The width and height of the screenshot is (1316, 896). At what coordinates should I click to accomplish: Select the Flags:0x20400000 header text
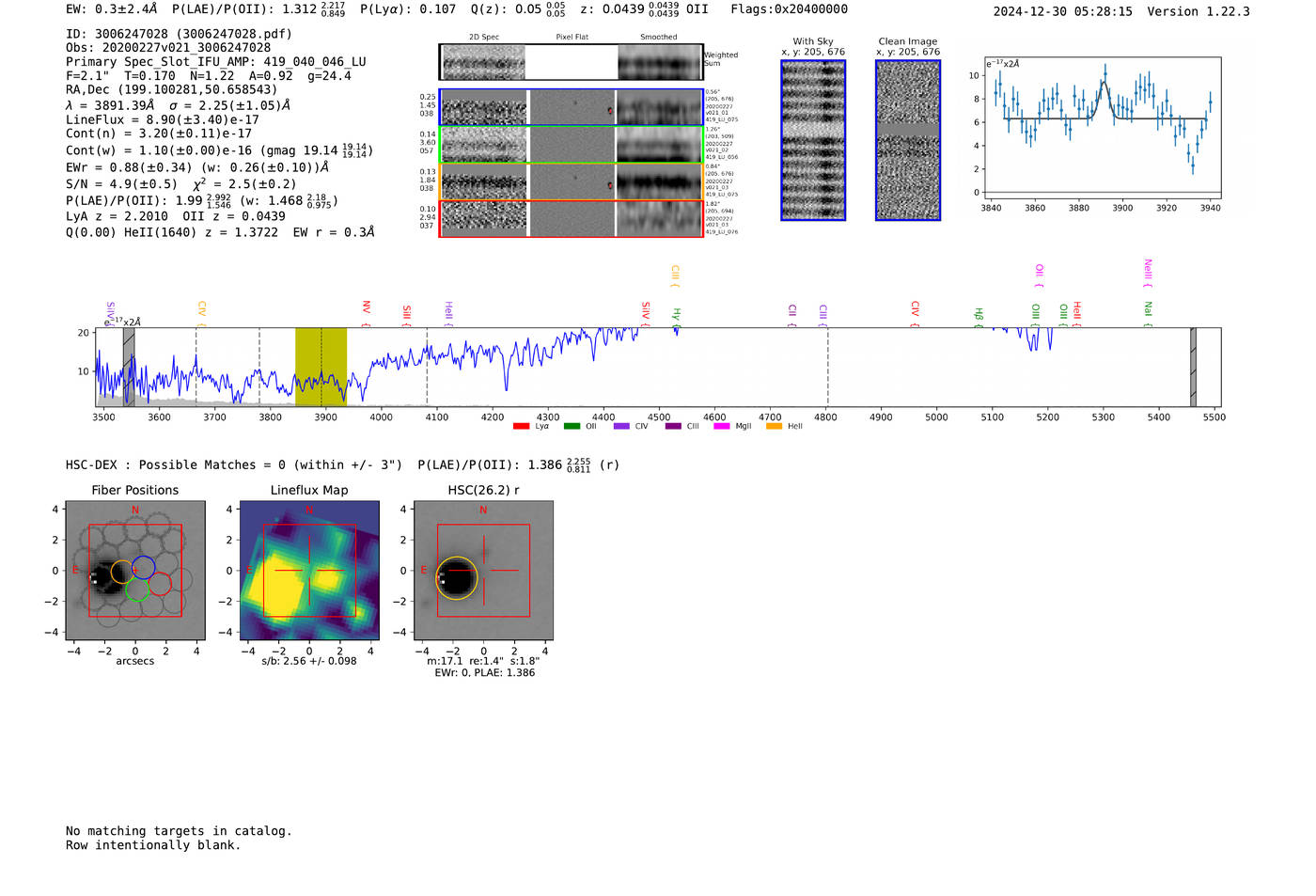[789, 9]
